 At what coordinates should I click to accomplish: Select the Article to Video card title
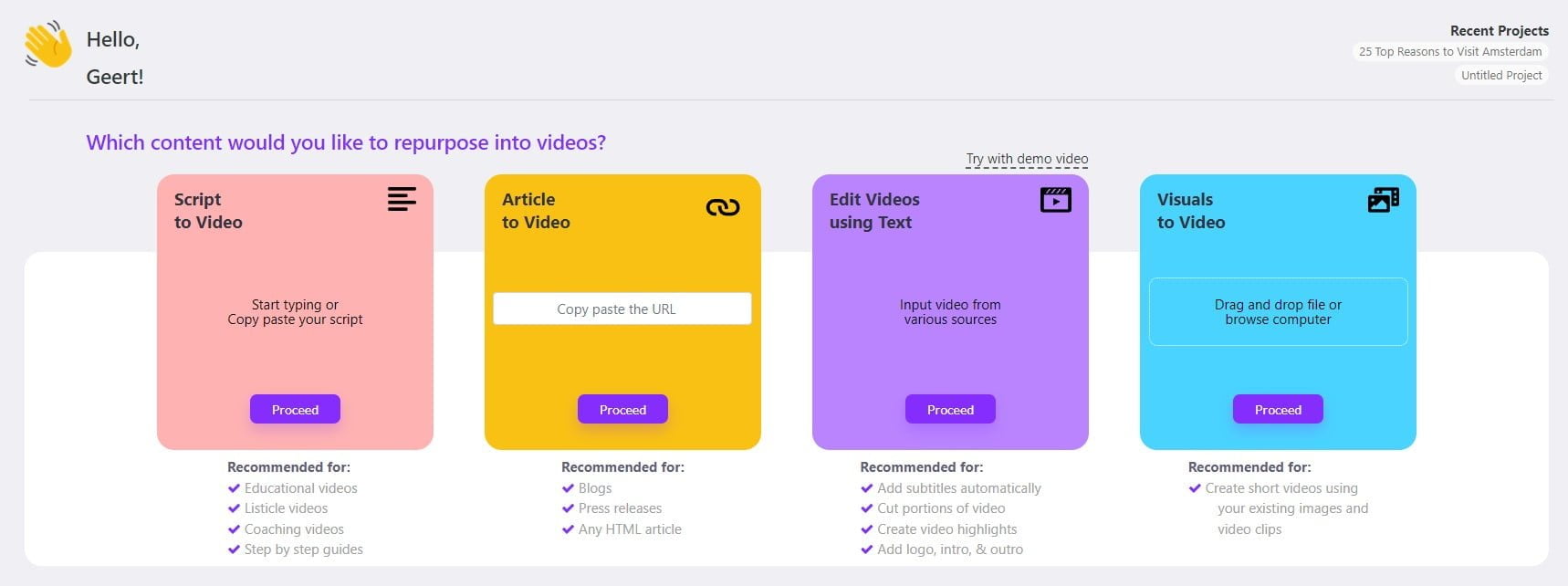pyautogui.click(x=536, y=211)
